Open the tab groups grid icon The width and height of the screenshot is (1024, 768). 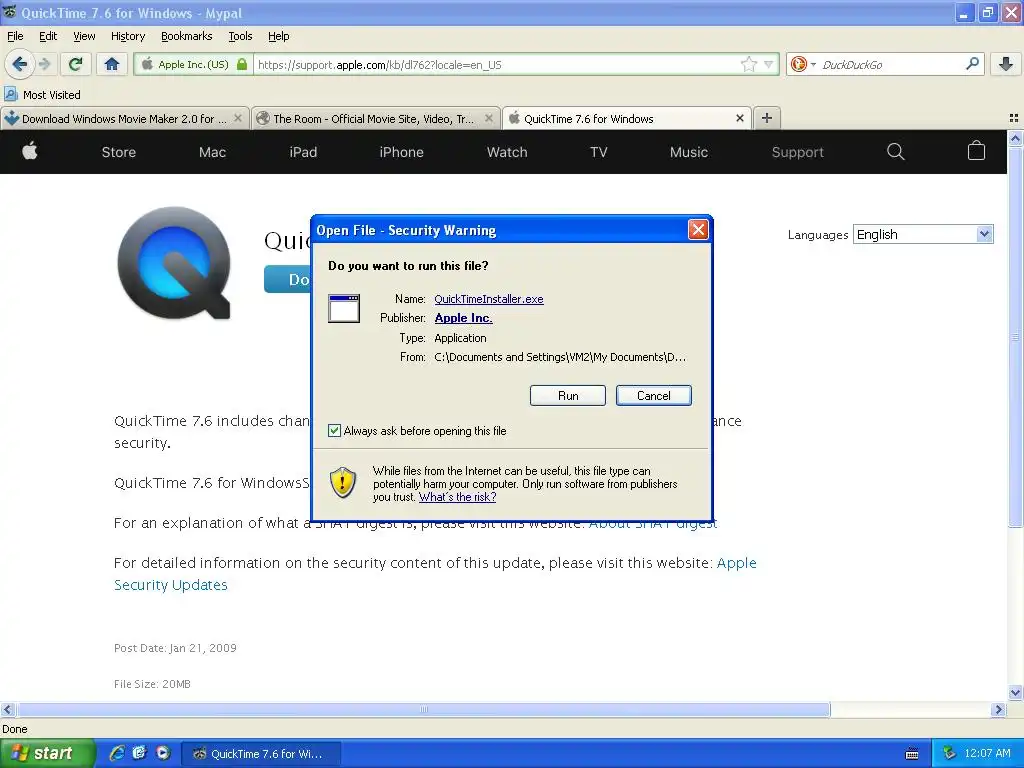pyautogui.click(x=1014, y=118)
